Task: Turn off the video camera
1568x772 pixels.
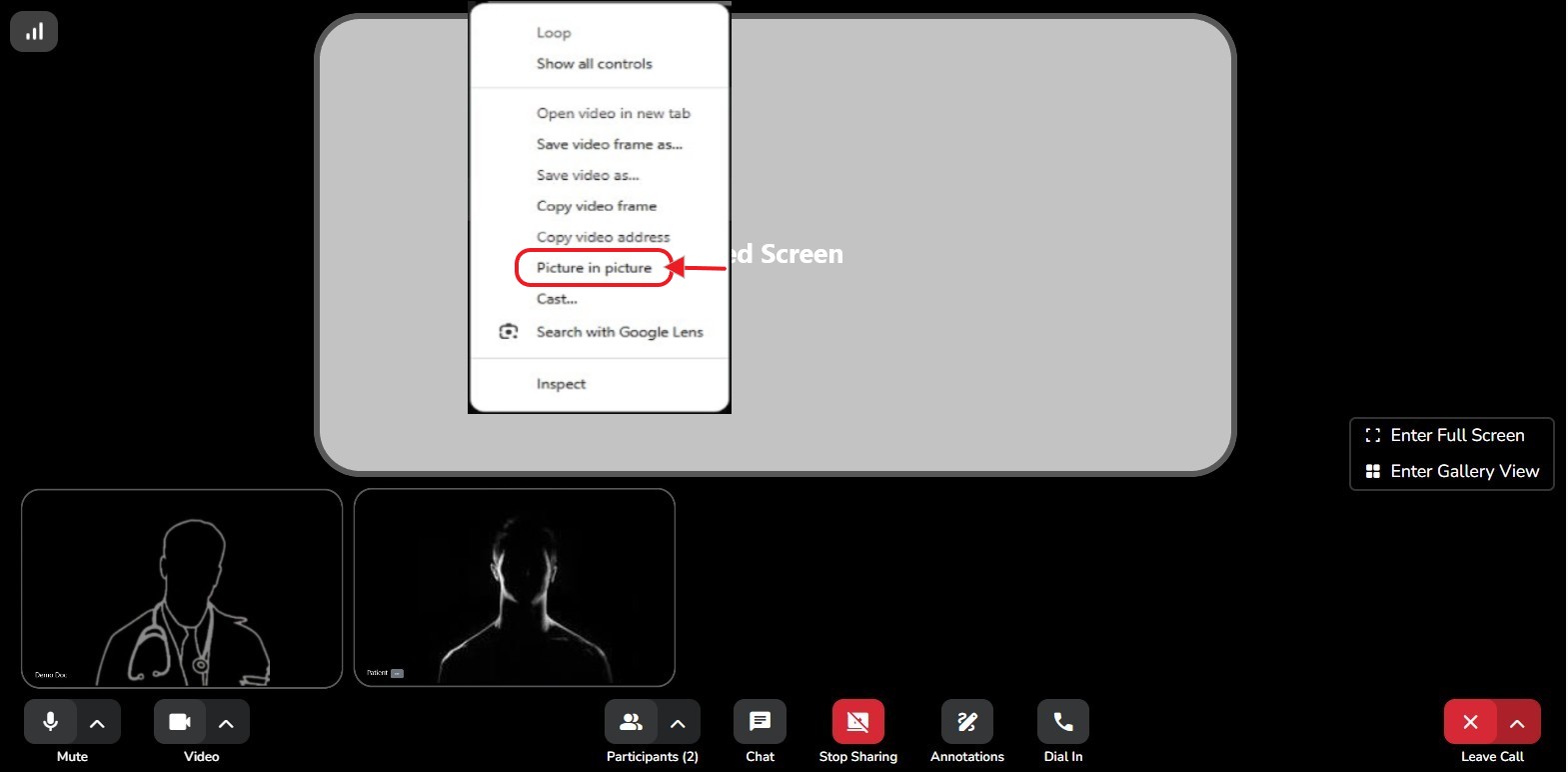Action: coord(180,722)
